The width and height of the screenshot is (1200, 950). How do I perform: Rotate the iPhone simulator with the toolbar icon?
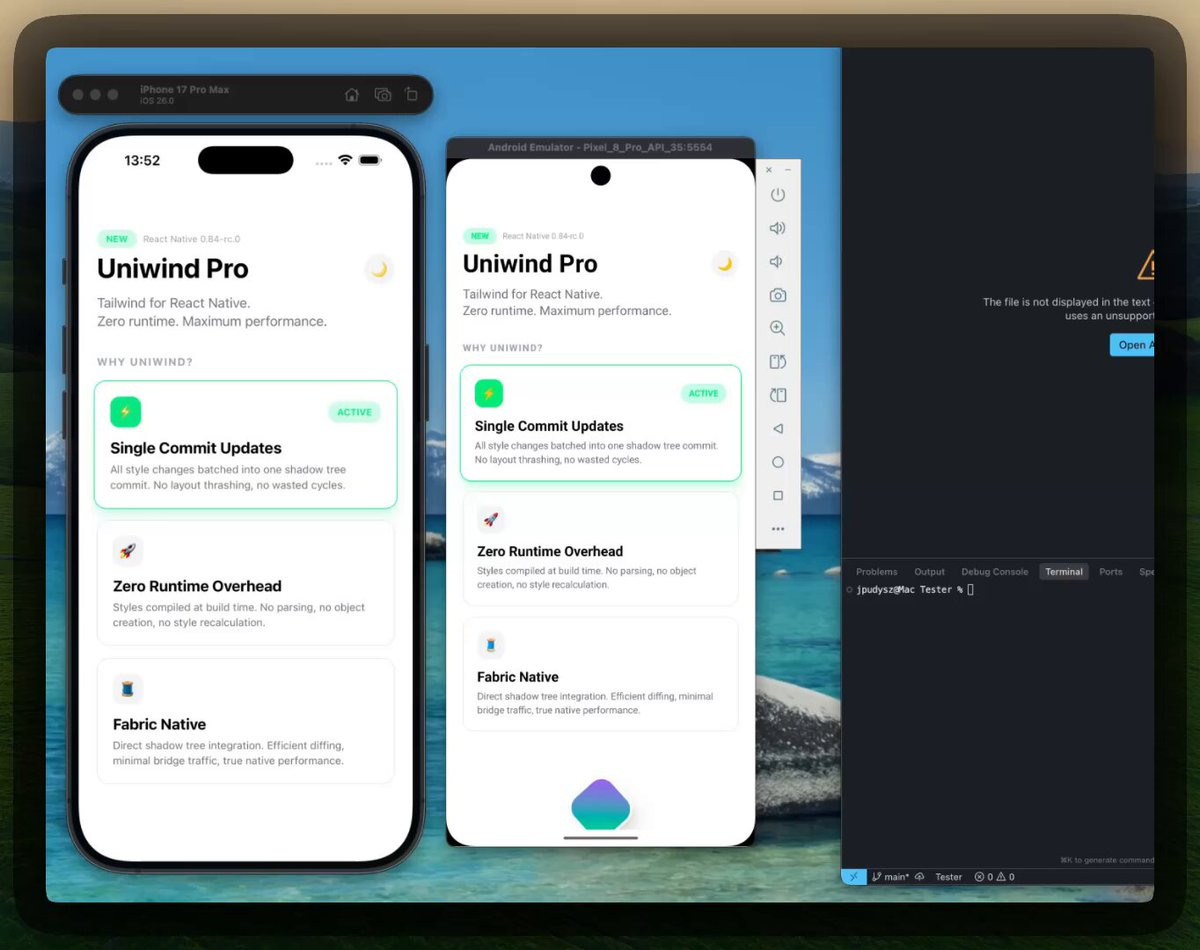[411, 95]
